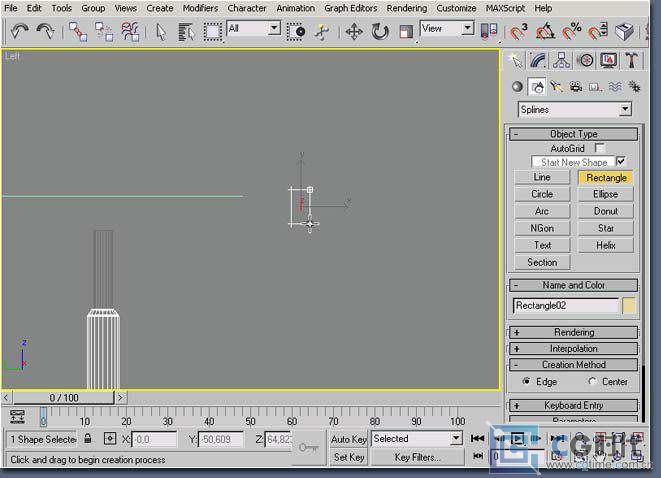
Task: Open the Splines subcategory dropdown
Action: coord(575,110)
